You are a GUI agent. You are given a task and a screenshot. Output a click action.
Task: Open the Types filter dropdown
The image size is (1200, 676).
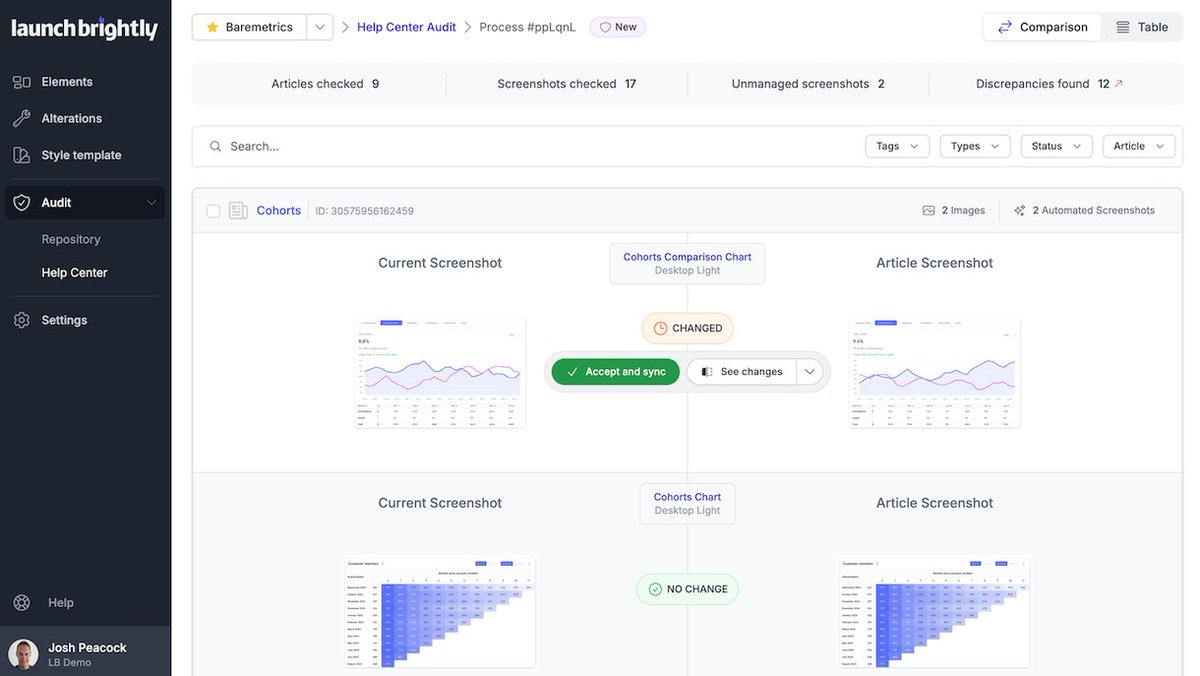[x=975, y=146]
